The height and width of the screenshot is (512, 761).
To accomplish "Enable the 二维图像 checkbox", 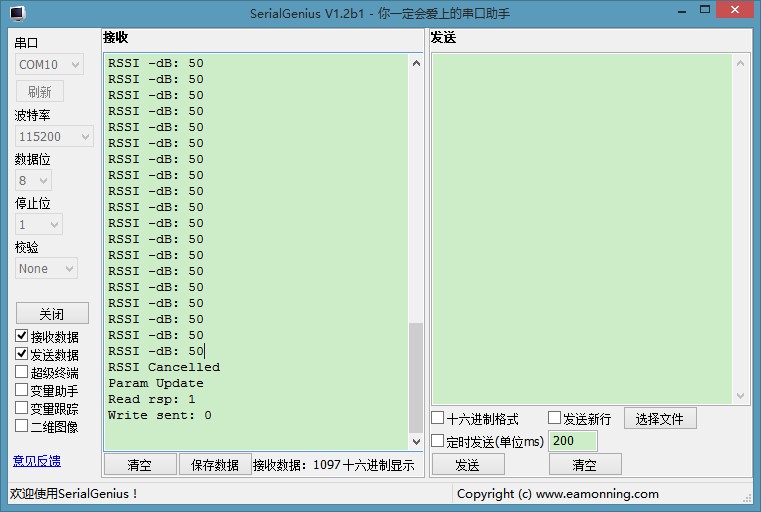I will 21,426.
